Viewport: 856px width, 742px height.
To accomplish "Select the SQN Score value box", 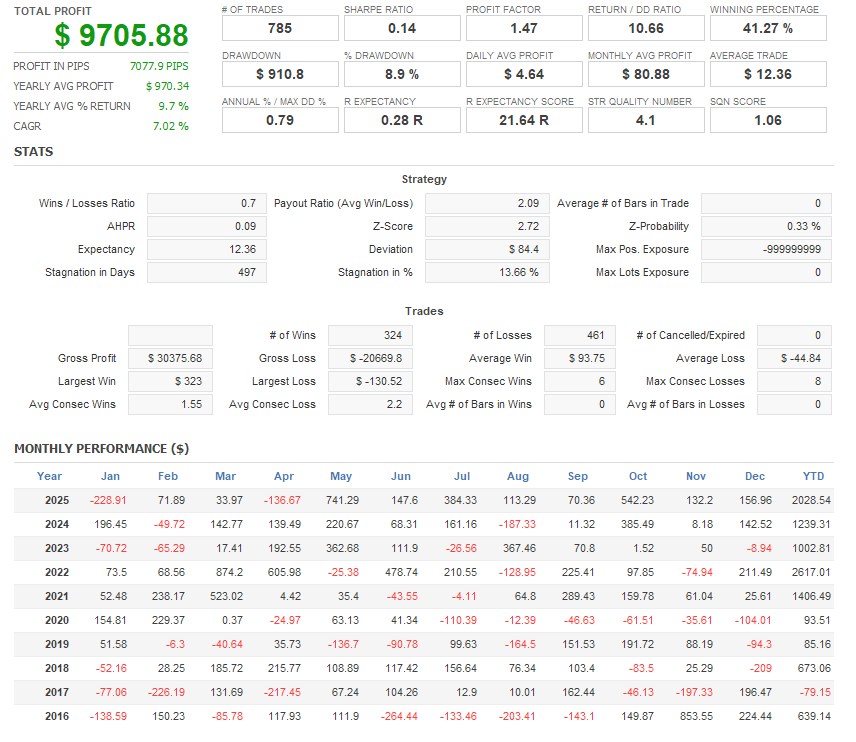I will click(767, 120).
